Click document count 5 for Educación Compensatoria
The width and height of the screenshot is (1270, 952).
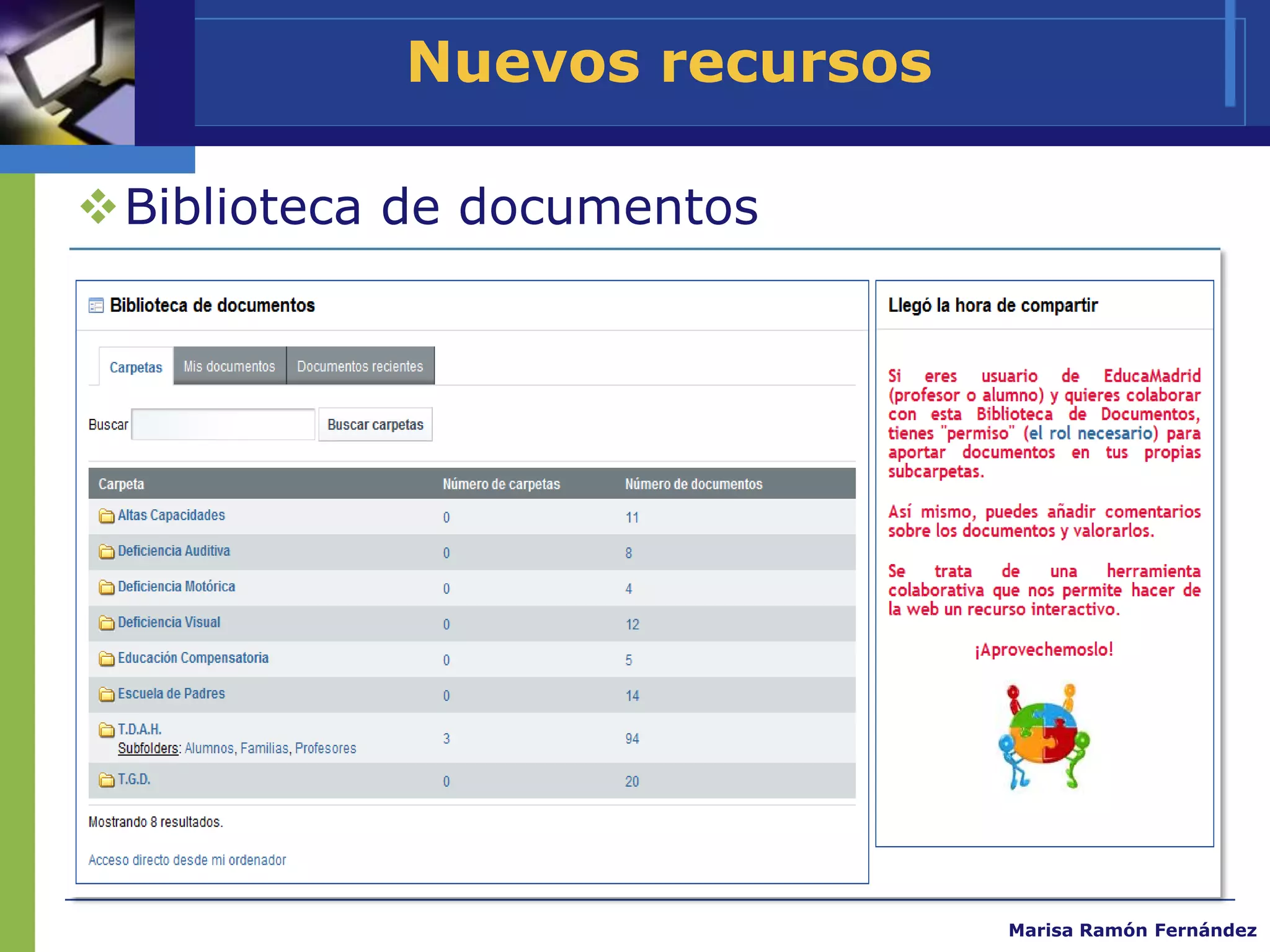click(x=629, y=660)
